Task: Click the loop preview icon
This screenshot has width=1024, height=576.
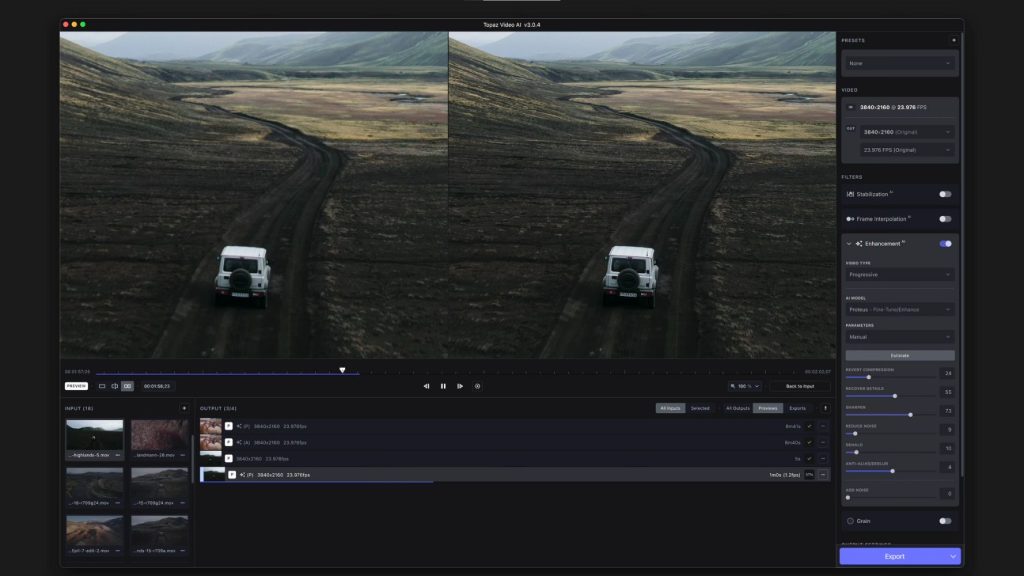Action: 477,386
